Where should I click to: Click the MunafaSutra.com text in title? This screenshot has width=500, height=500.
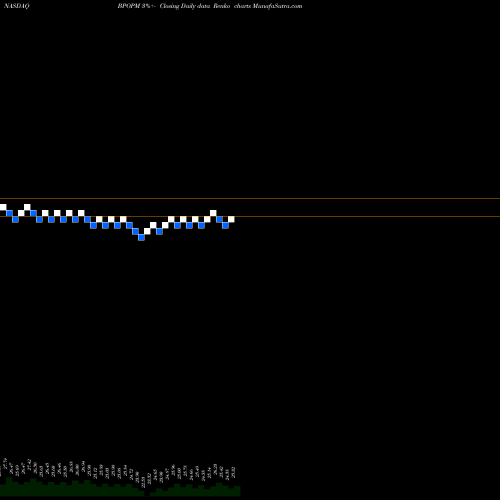(x=277, y=6)
